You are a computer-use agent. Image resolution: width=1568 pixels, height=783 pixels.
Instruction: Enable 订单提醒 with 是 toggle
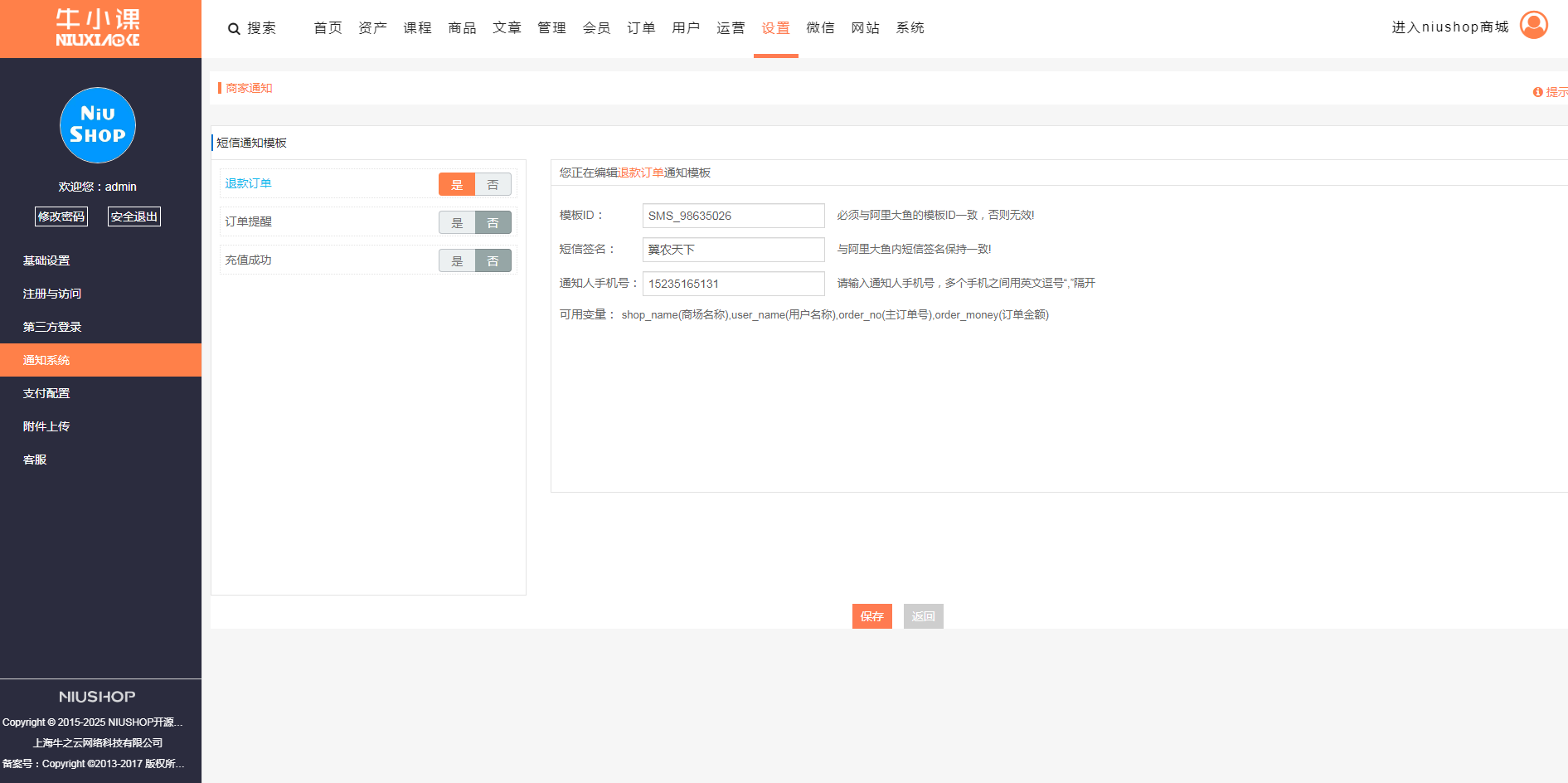[457, 222]
